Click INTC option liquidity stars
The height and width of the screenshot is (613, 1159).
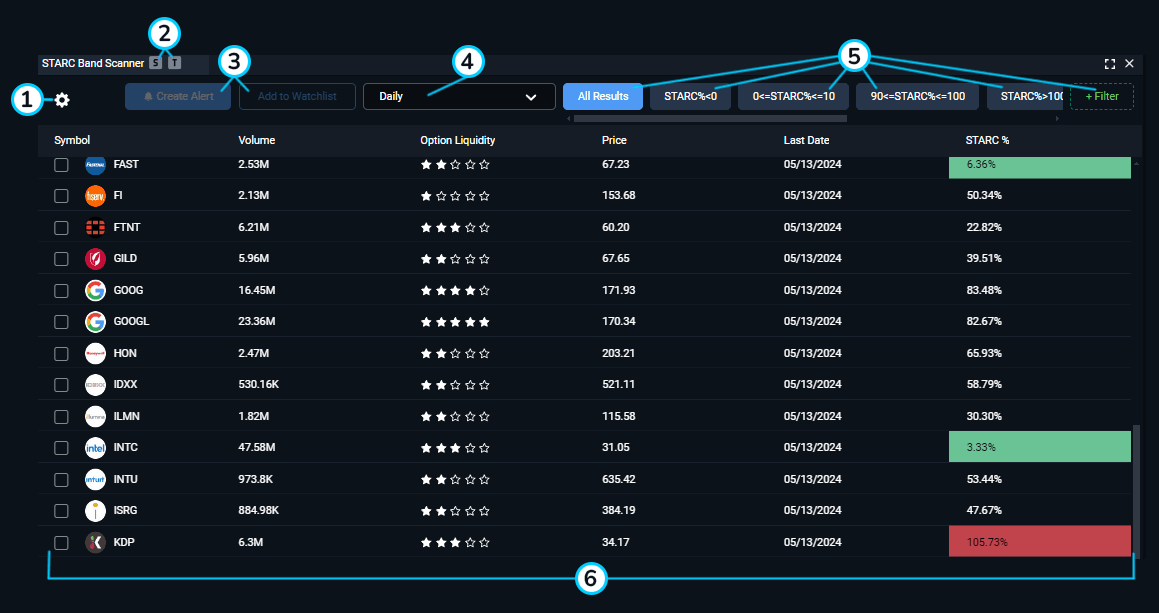click(x=455, y=447)
